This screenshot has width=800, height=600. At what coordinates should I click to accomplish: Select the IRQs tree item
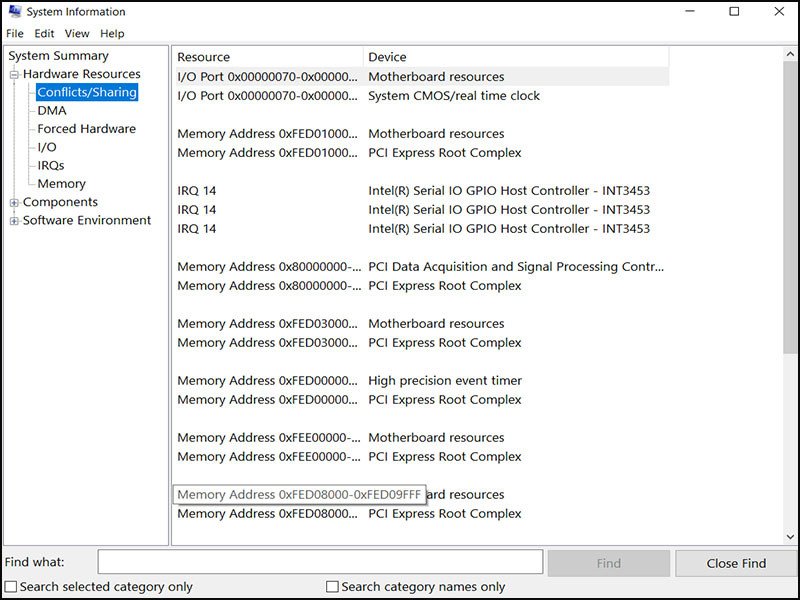click(51, 165)
